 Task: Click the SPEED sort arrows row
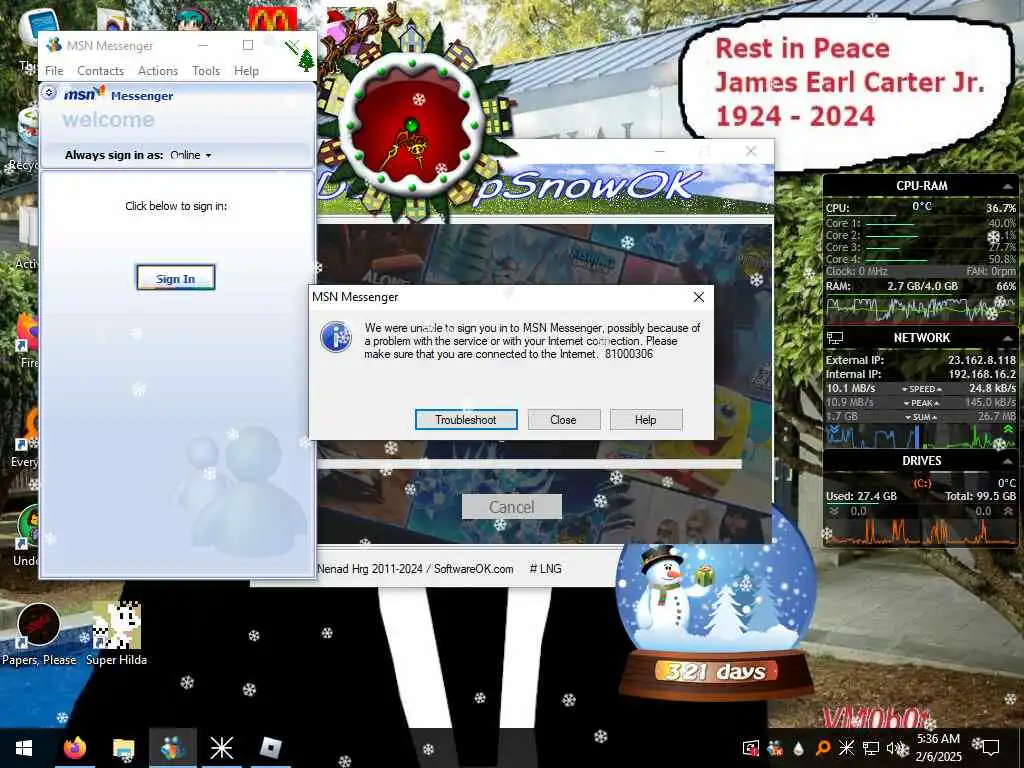point(921,389)
